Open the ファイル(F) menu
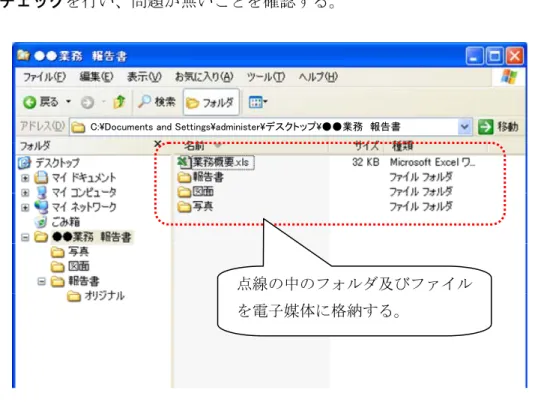The image size is (535, 402). pos(44,77)
